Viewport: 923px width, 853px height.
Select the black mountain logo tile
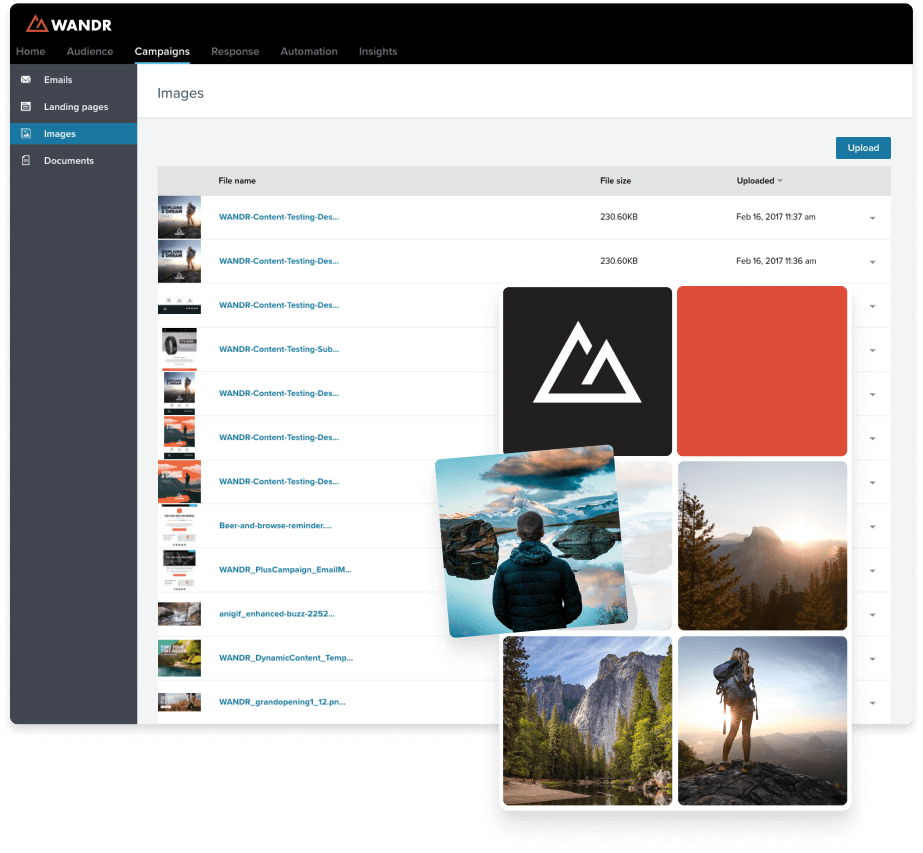[x=587, y=371]
